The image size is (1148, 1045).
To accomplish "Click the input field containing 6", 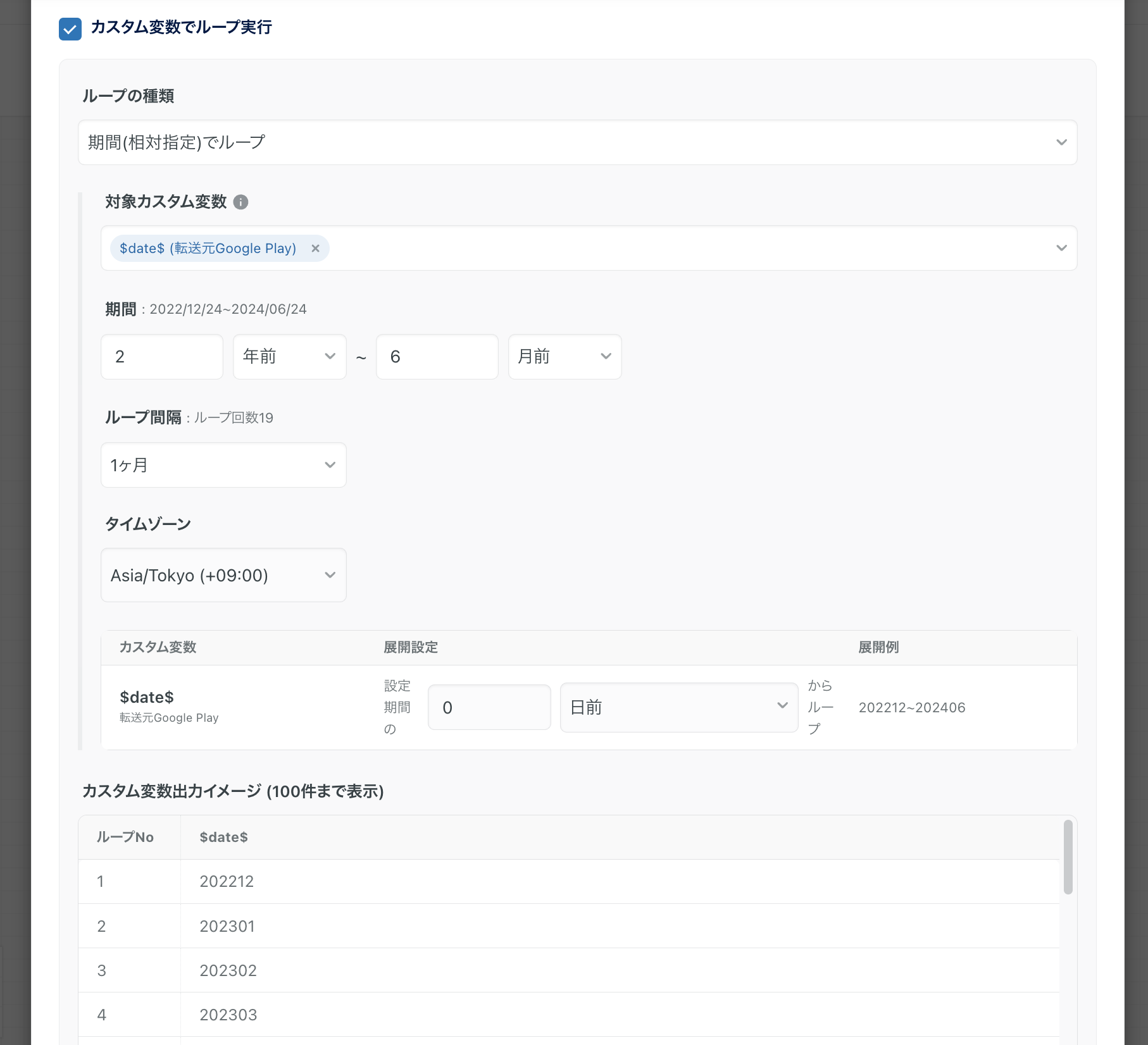I will pos(437,356).
